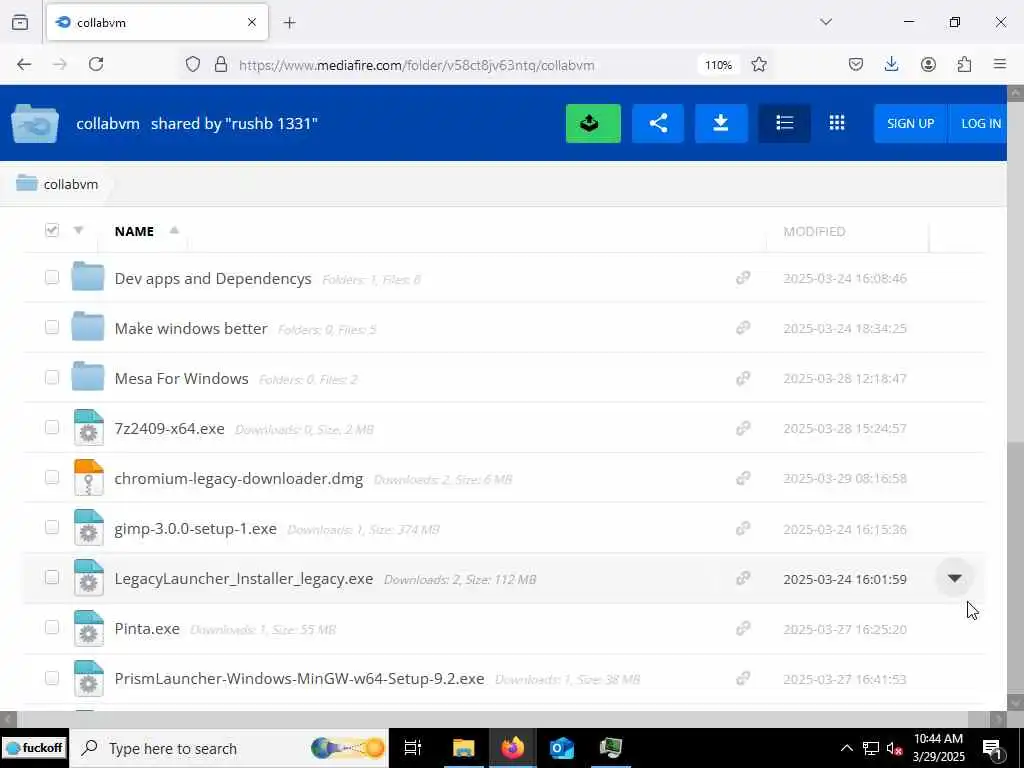This screenshot has width=1024, height=768.
Task: Open Outlook from the taskbar
Action: tap(561, 748)
